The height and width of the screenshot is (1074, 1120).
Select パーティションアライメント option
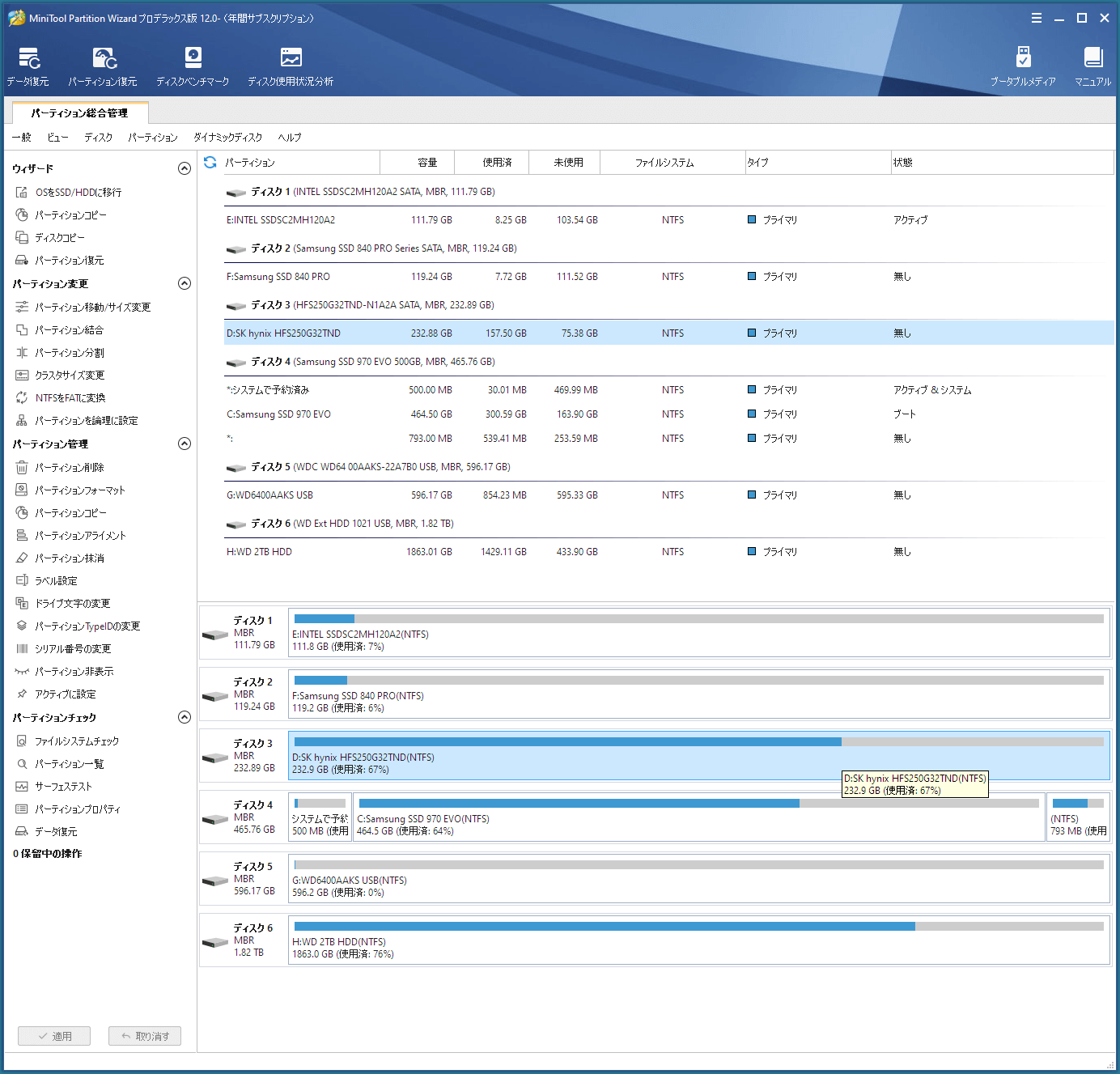click(71, 536)
